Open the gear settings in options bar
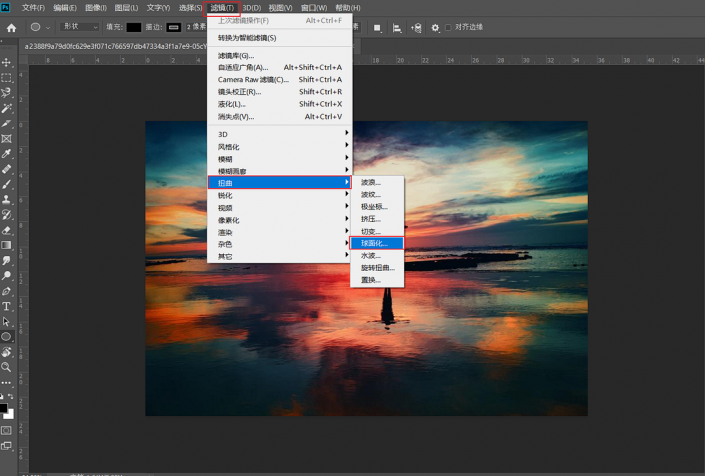Viewport: 705px width, 476px height. (x=435, y=28)
